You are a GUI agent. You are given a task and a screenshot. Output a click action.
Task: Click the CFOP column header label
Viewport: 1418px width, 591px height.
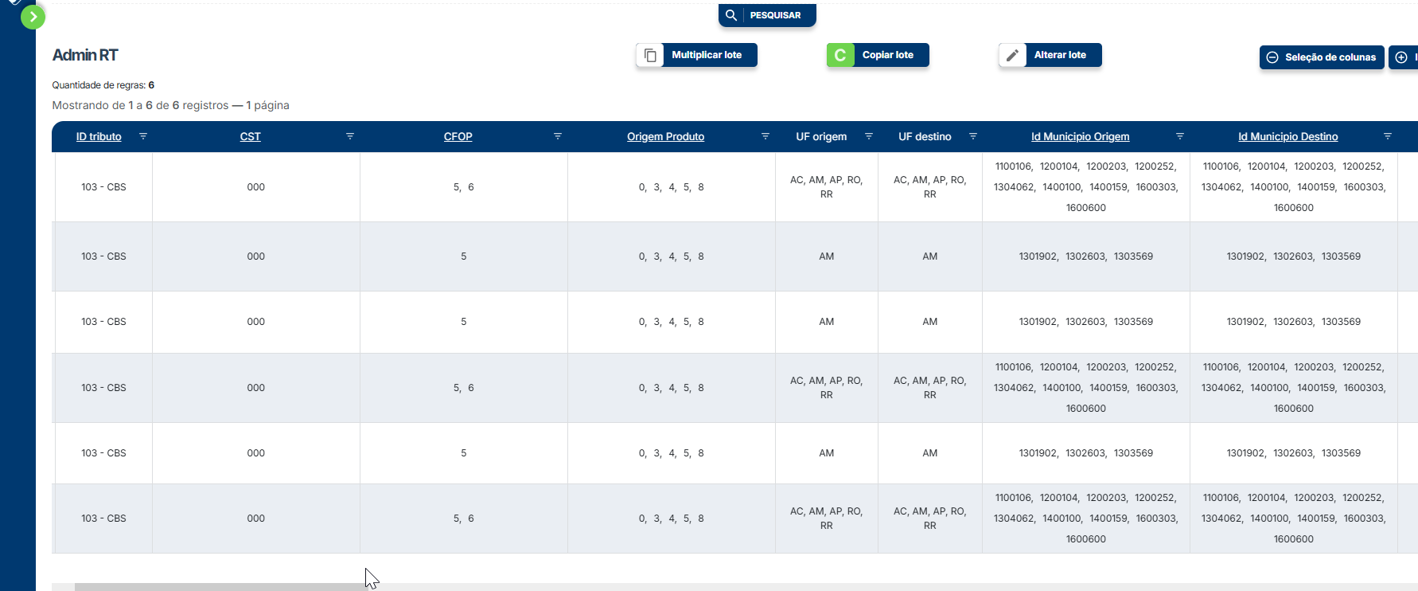[458, 137]
